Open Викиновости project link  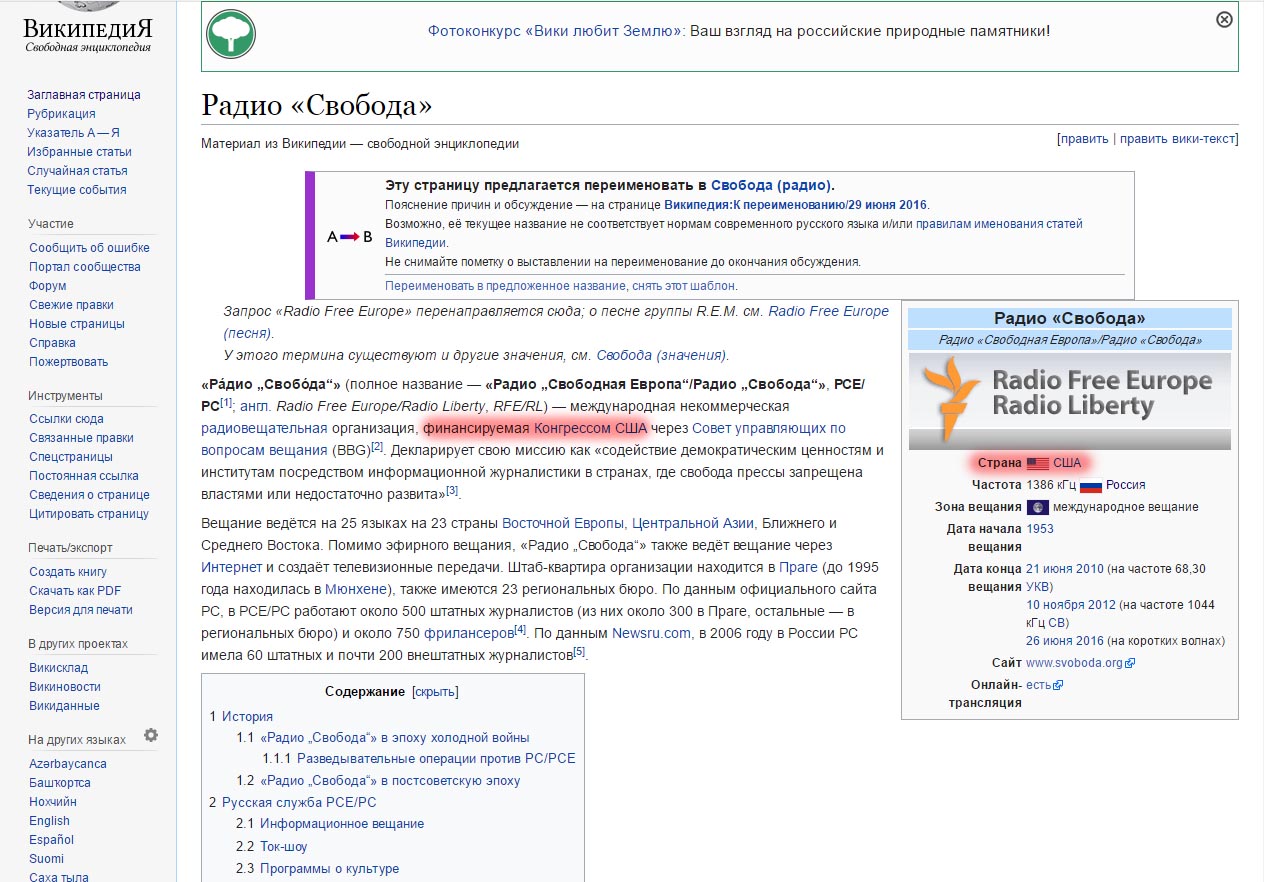point(64,687)
